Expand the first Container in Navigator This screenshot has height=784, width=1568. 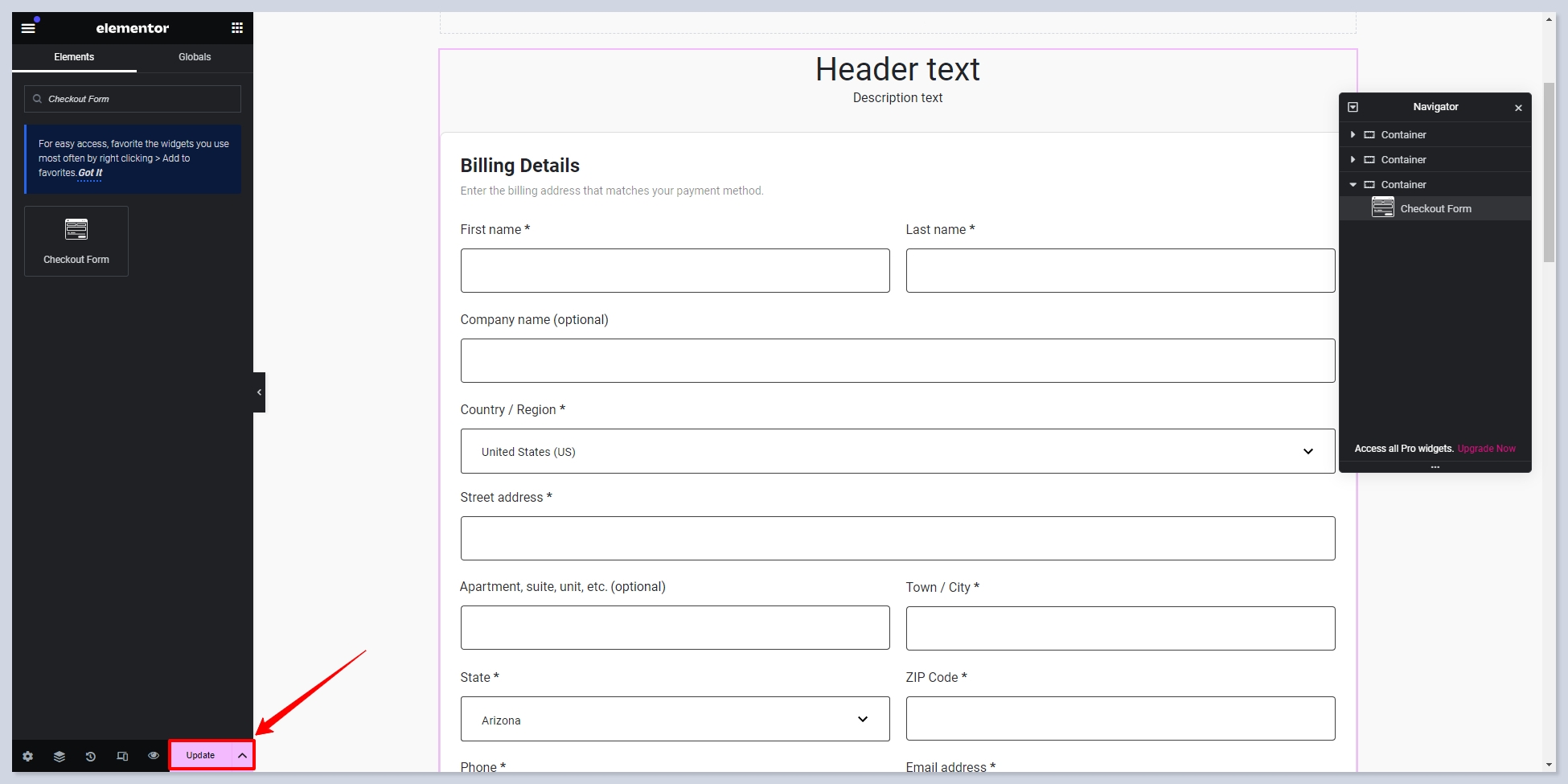pyautogui.click(x=1353, y=135)
